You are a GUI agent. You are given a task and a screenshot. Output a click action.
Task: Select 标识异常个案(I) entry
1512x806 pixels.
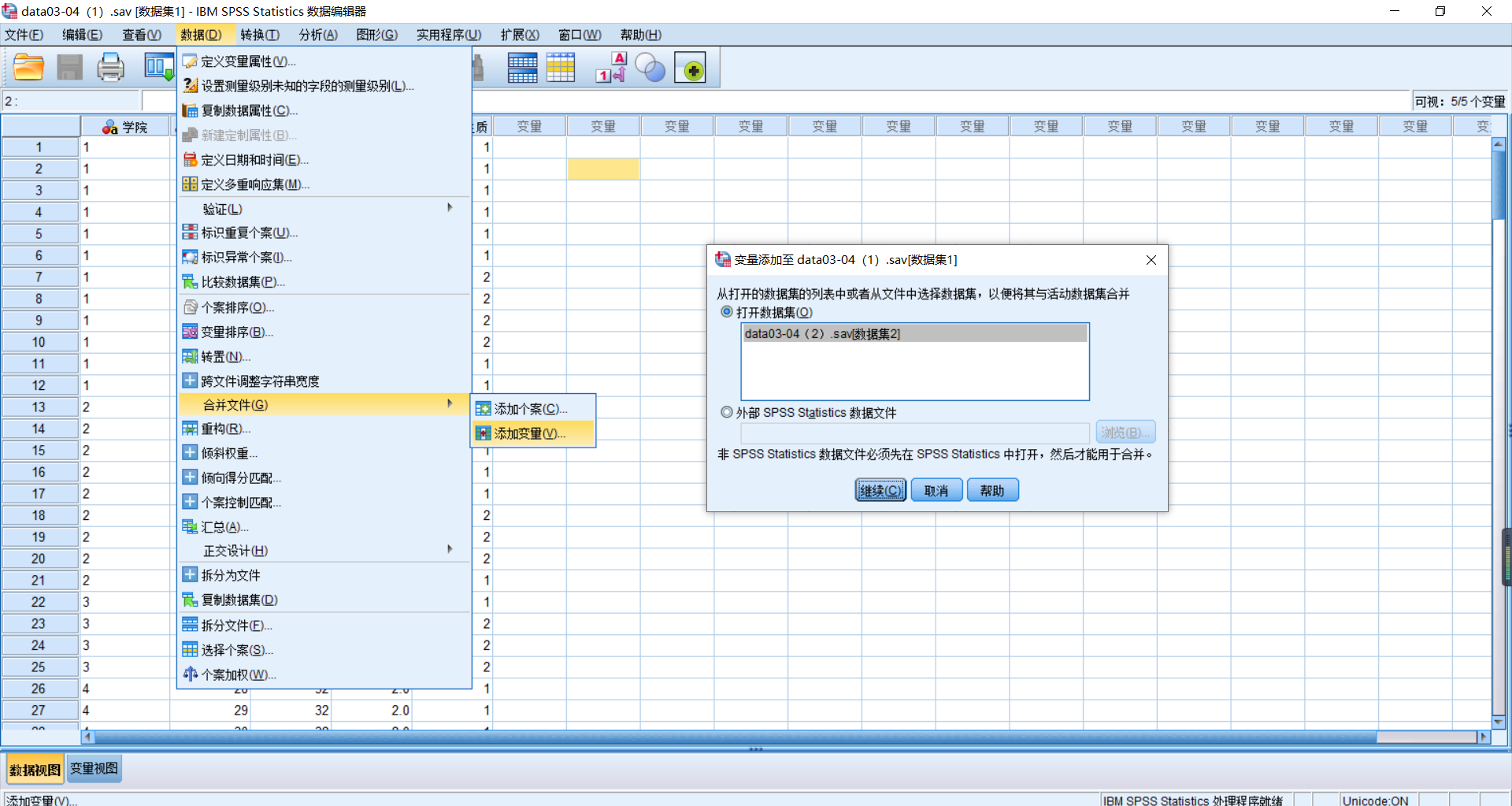[324, 258]
